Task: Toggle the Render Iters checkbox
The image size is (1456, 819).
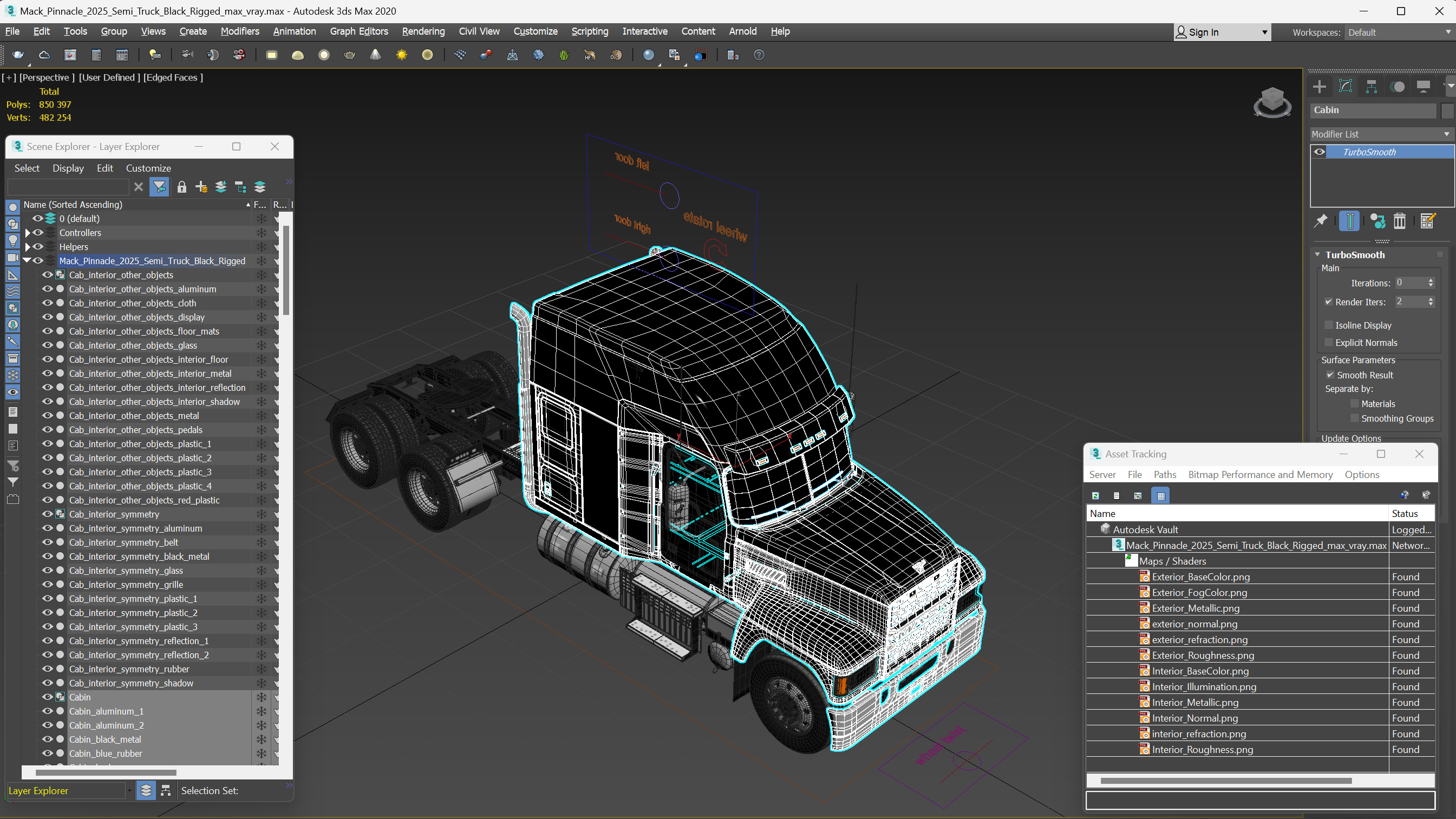Action: [1329, 302]
